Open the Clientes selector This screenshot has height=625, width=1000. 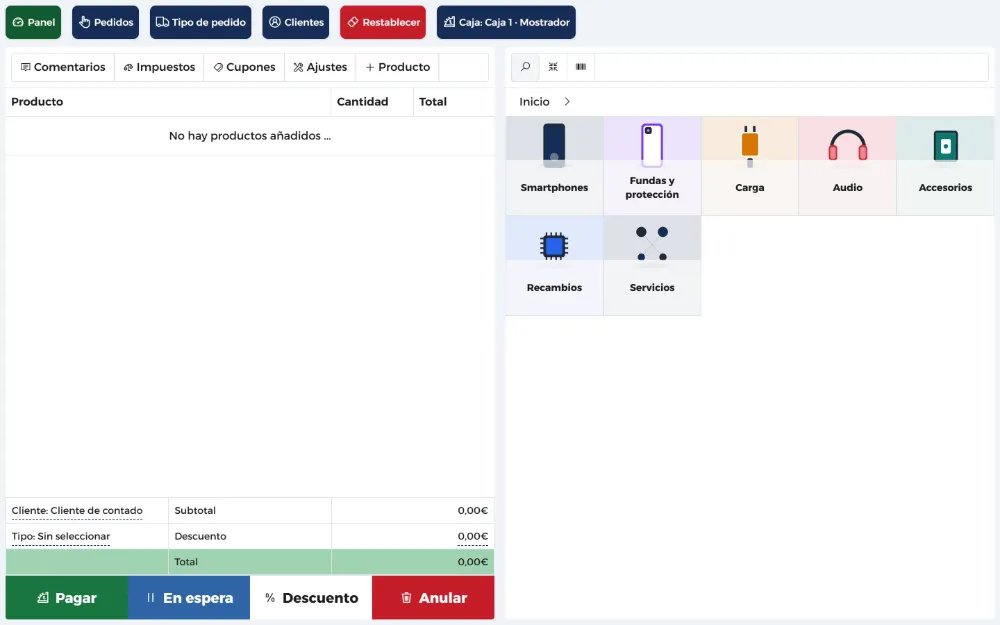tap(295, 22)
